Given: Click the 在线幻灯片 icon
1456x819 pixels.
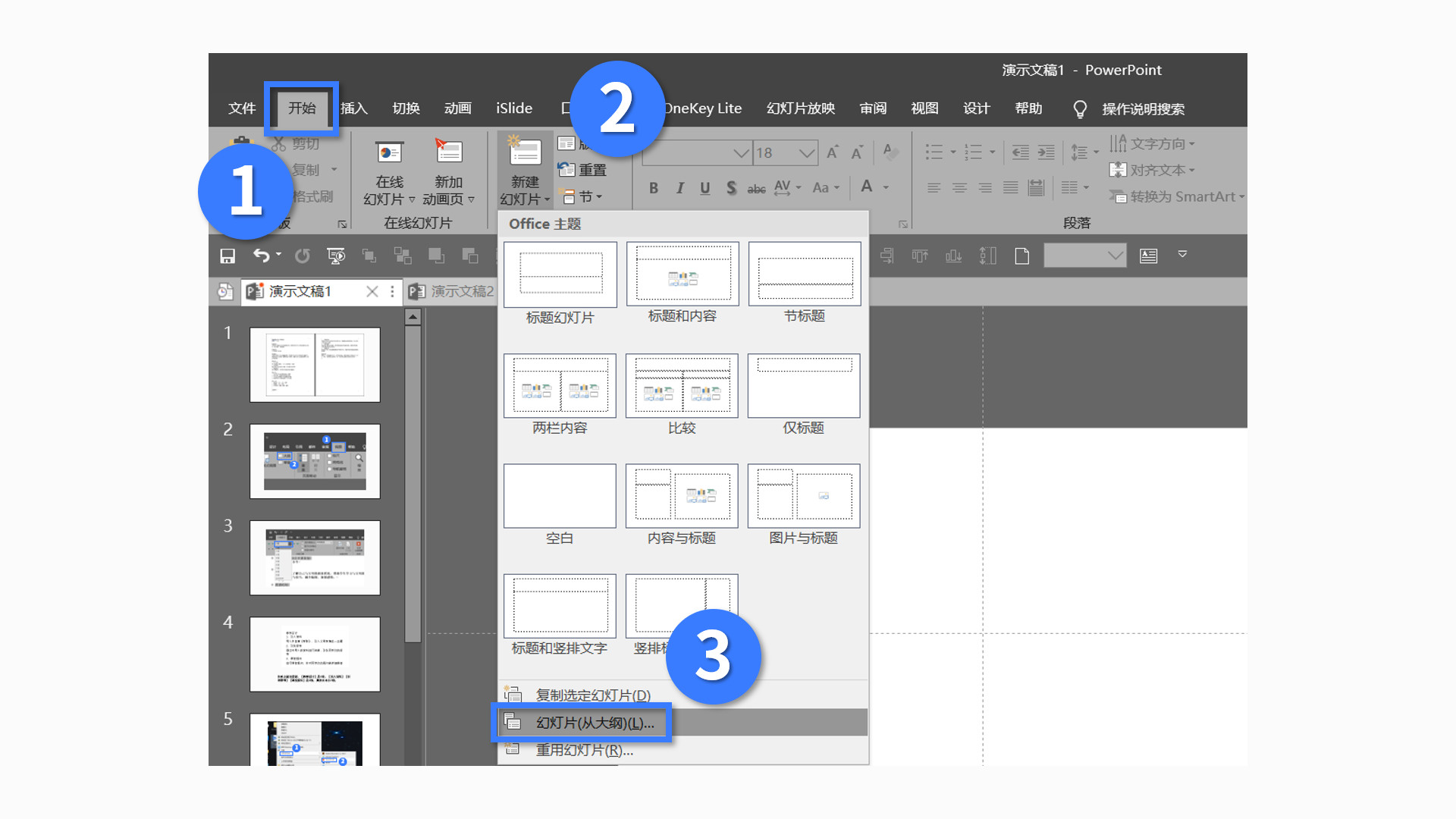Looking at the screenshot, I should 390,153.
